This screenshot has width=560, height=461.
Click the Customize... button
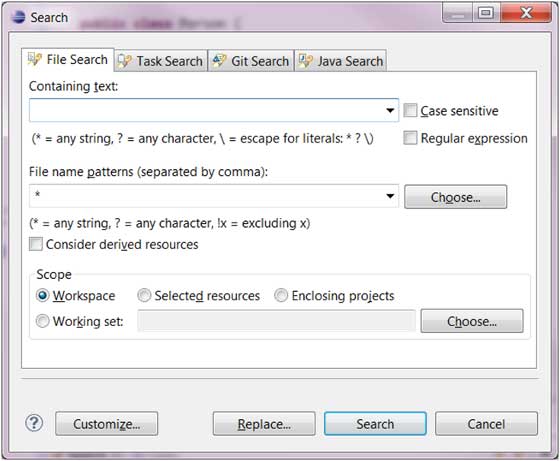point(106,424)
